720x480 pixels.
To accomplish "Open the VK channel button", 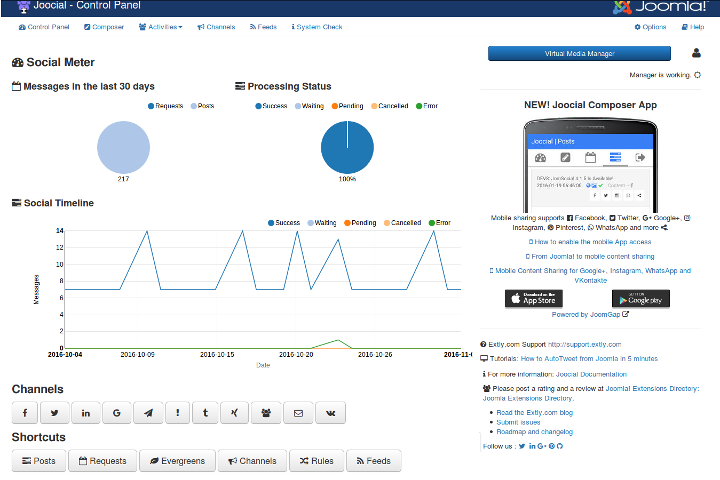I will click(331, 413).
